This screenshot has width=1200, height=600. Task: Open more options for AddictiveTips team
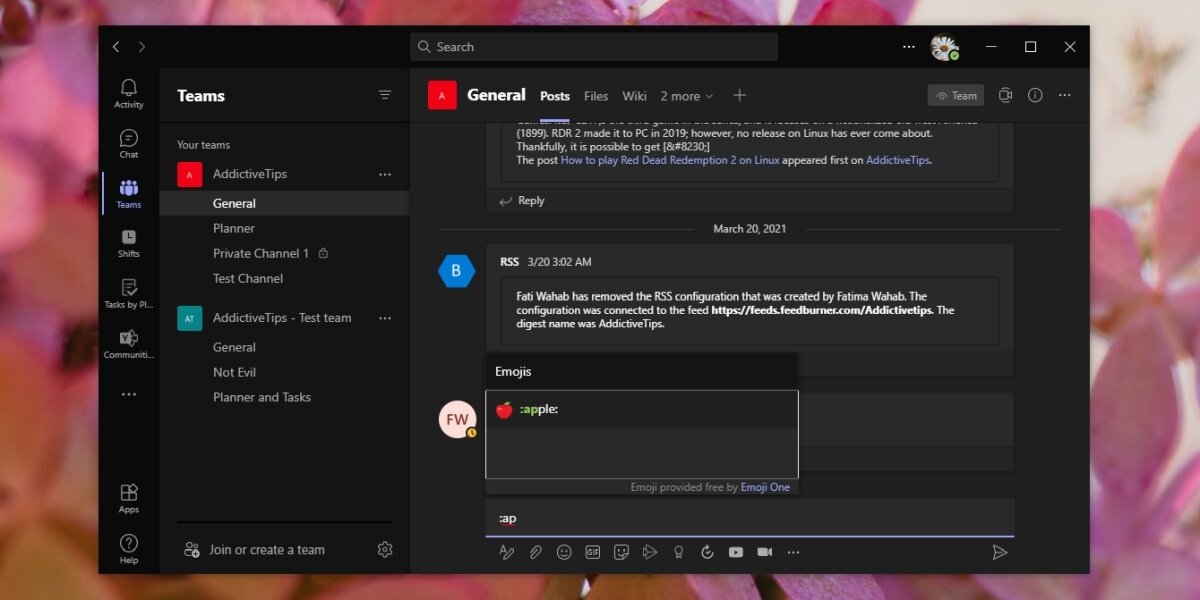385,174
